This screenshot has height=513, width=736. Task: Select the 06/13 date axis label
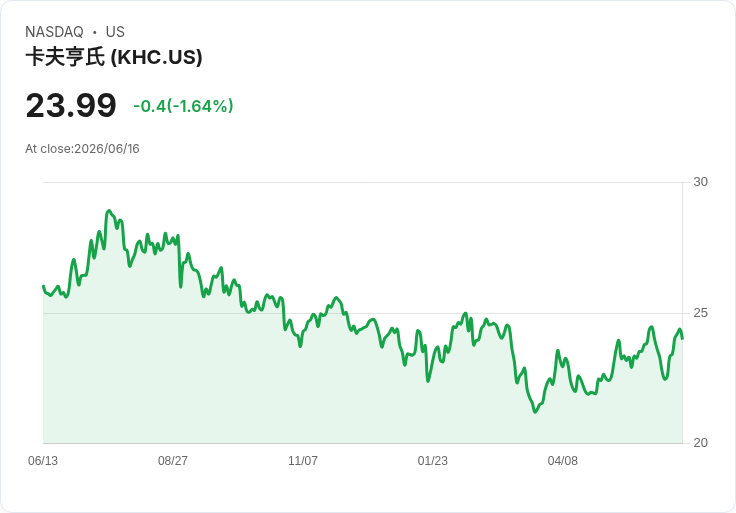pyautogui.click(x=43, y=460)
